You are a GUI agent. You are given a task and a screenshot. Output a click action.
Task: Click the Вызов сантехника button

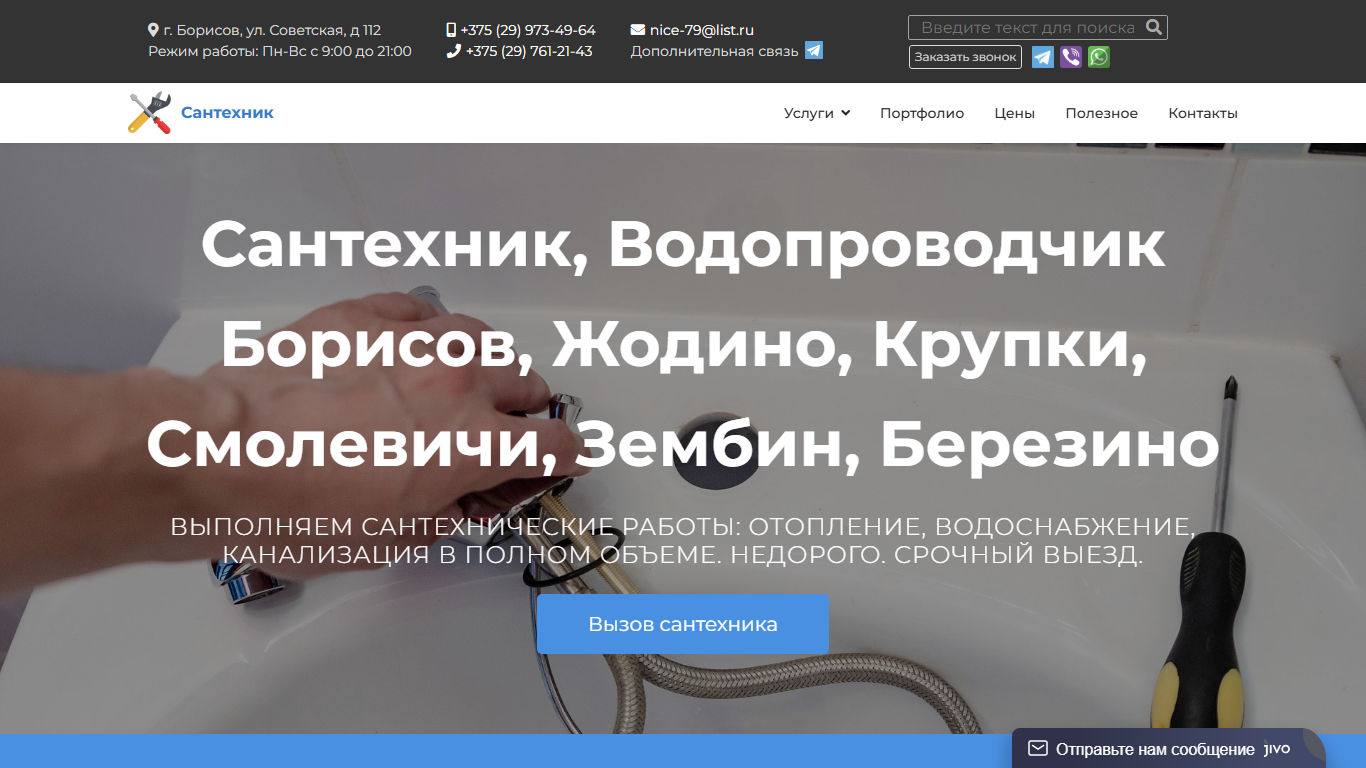tap(683, 624)
